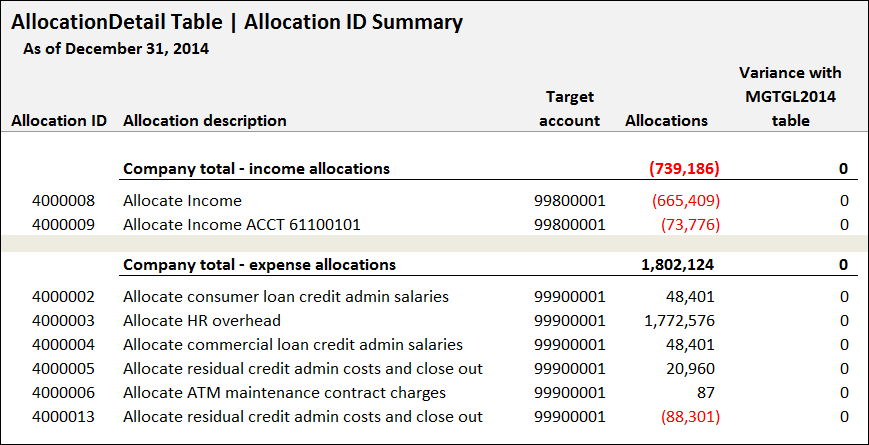The width and height of the screenshot is (869, 445).
Task: Select the Target account column header
Action: [570, 109]
